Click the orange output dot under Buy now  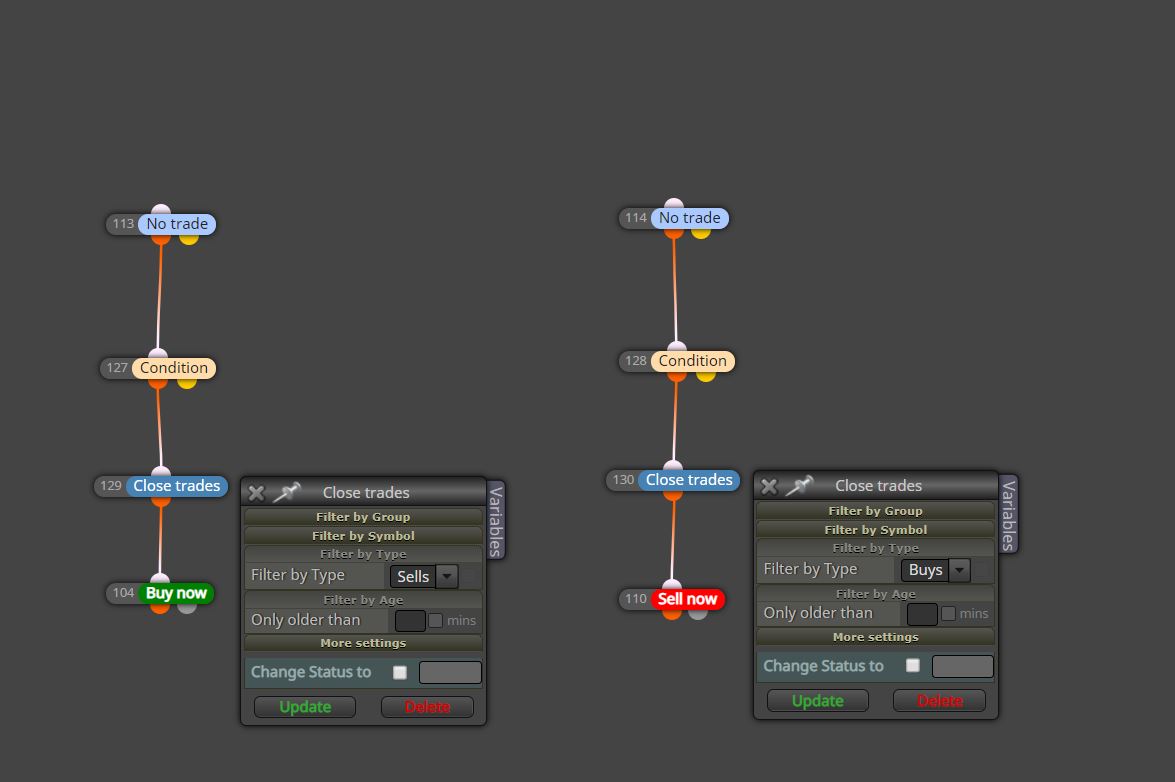(x=160, y=607)
